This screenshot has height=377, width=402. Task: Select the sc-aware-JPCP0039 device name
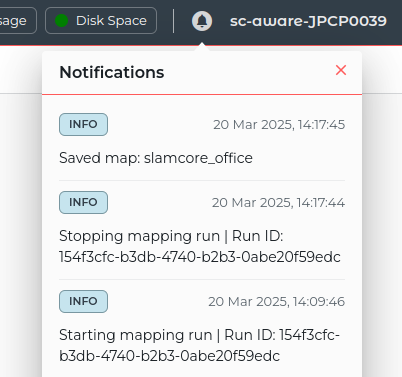[x=308, y=21]
